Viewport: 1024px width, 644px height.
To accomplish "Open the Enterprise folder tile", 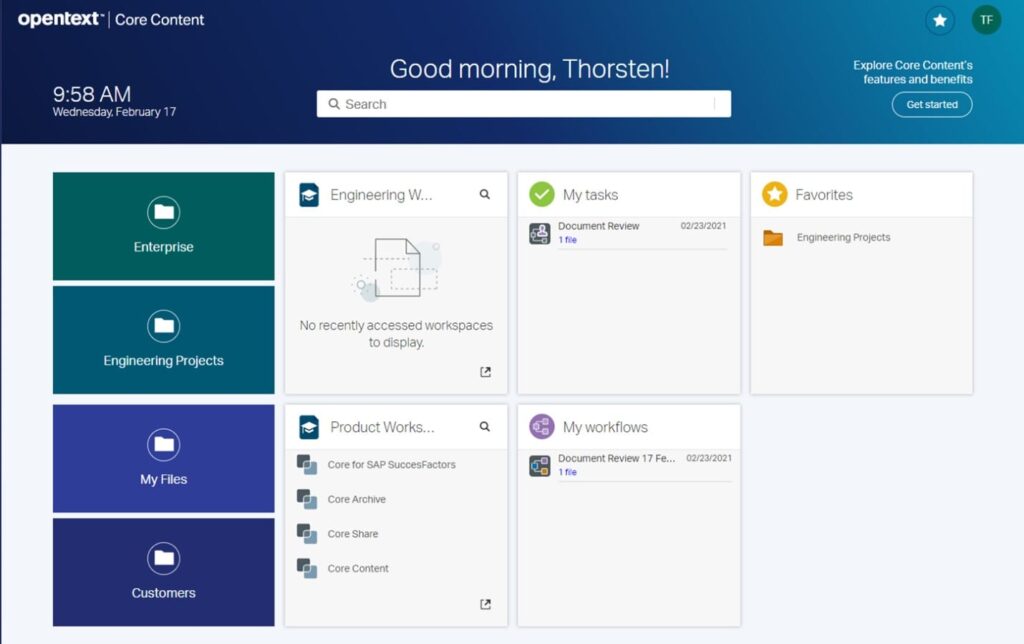I will (x=163, y=226).
